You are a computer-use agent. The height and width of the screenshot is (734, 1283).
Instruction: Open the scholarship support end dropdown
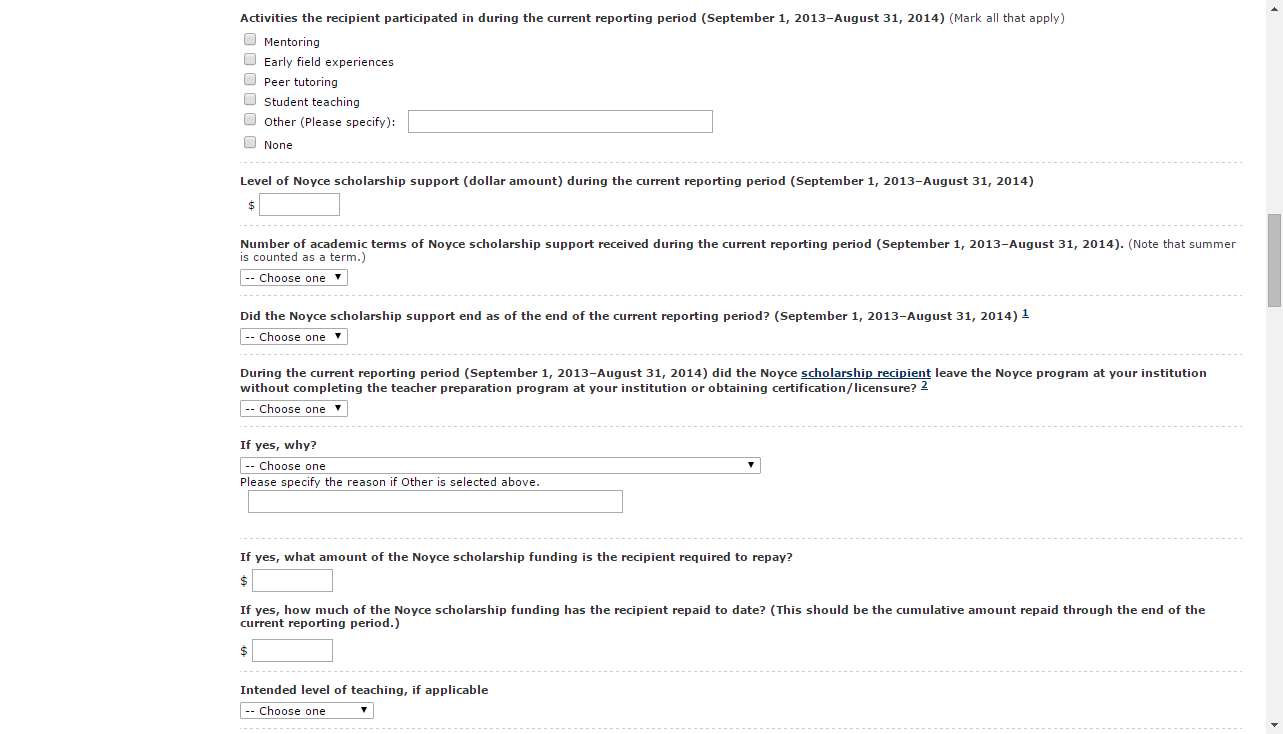click(294, 337)
